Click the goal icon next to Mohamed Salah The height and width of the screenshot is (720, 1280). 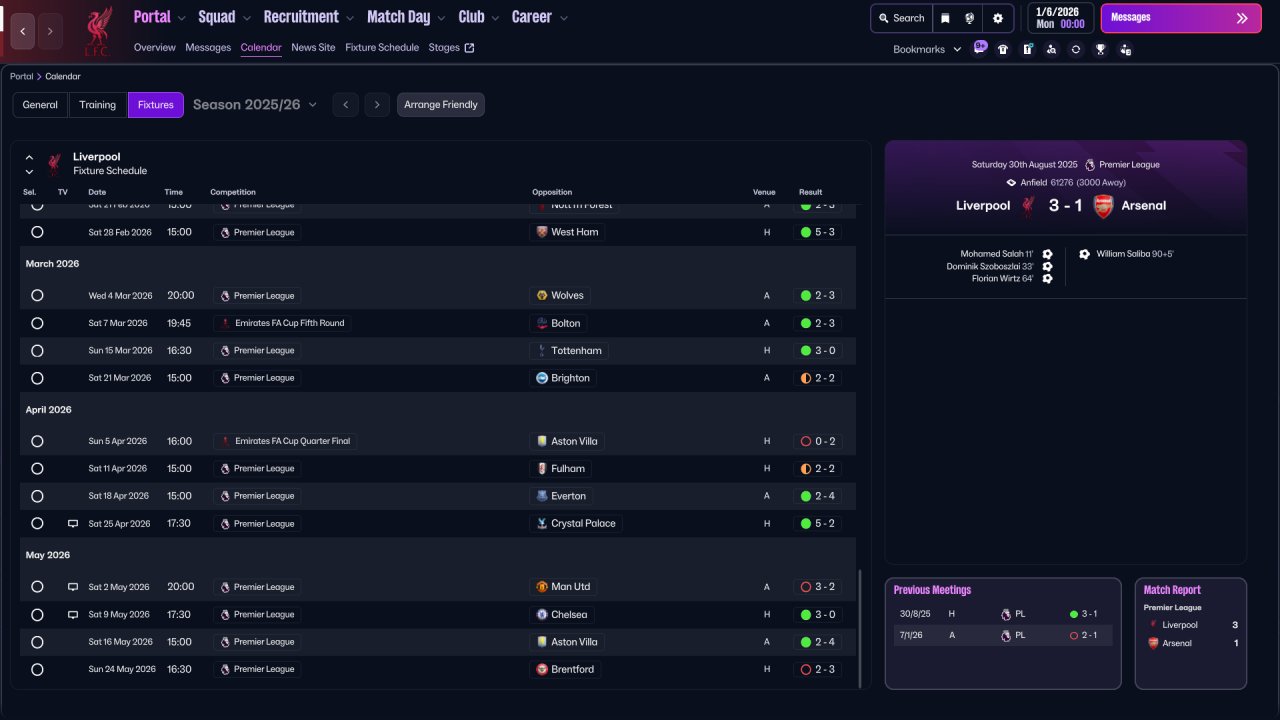1047,254
